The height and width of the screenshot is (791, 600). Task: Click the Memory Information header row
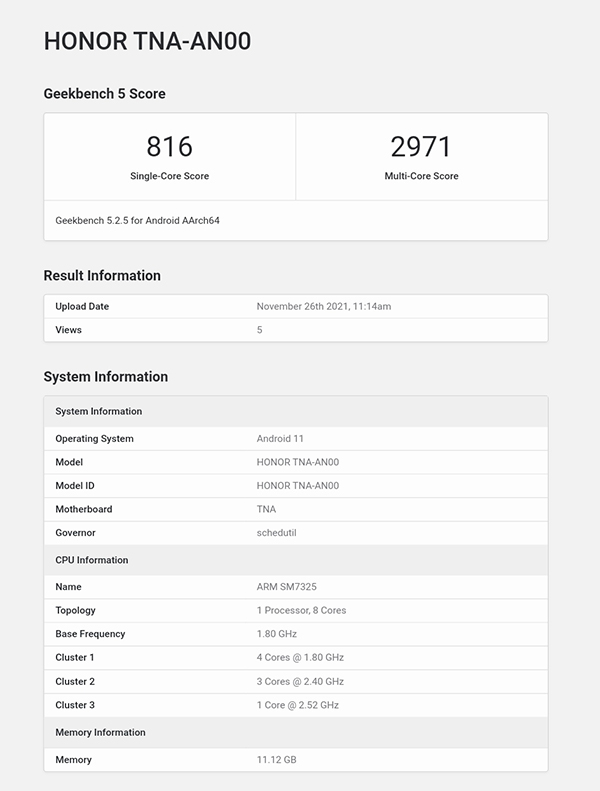[x=296, y=732]
